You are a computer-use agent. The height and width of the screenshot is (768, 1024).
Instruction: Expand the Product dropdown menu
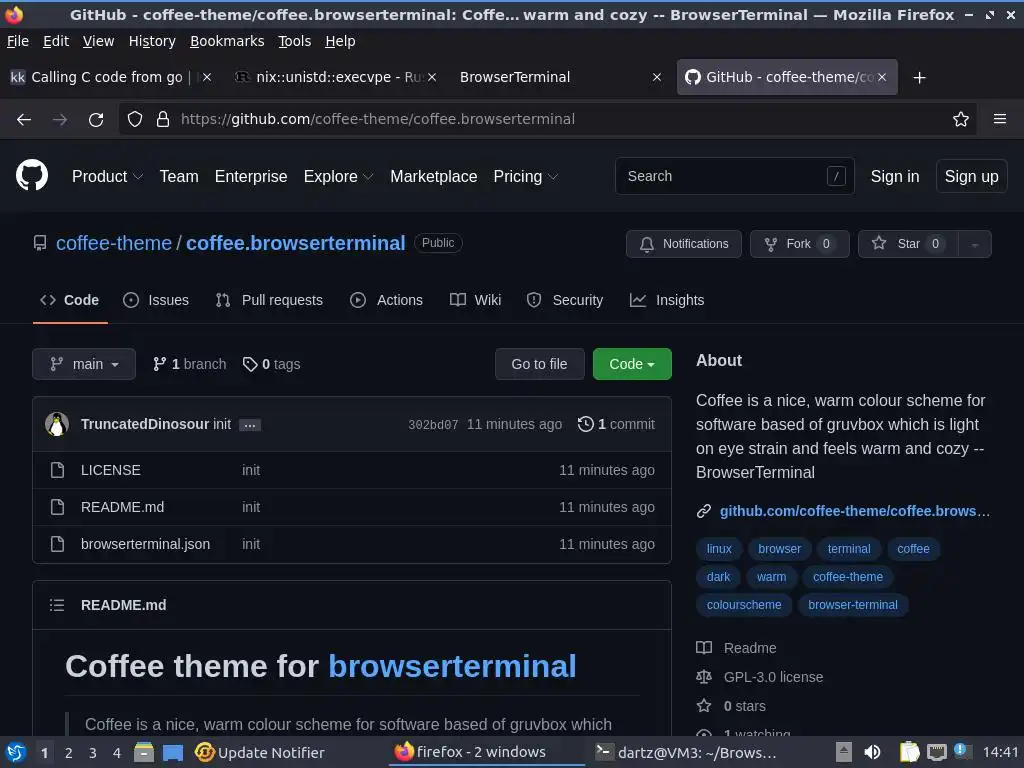(107, 176)
